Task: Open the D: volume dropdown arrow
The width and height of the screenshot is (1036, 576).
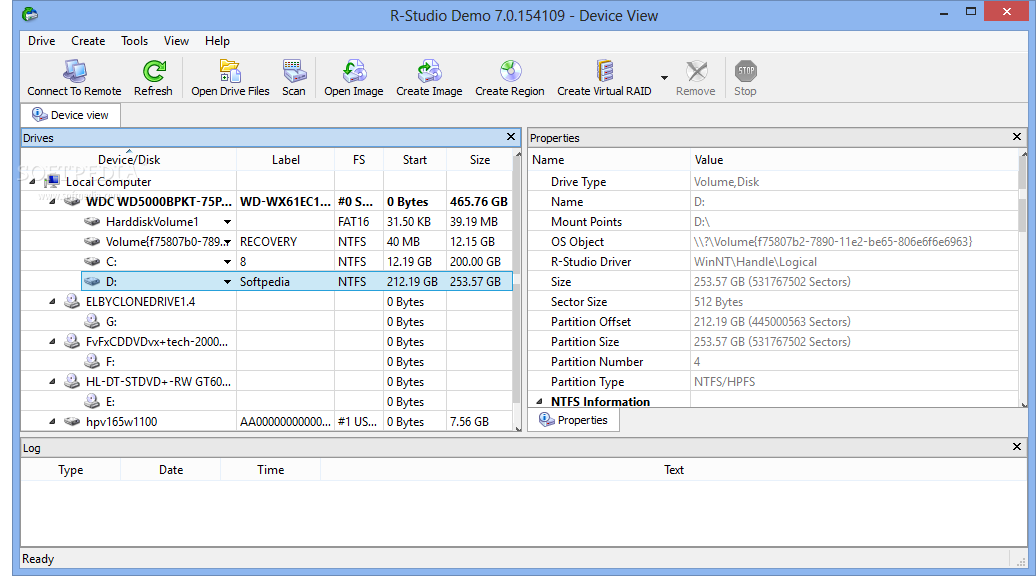Action: click(x=227, y=282)
